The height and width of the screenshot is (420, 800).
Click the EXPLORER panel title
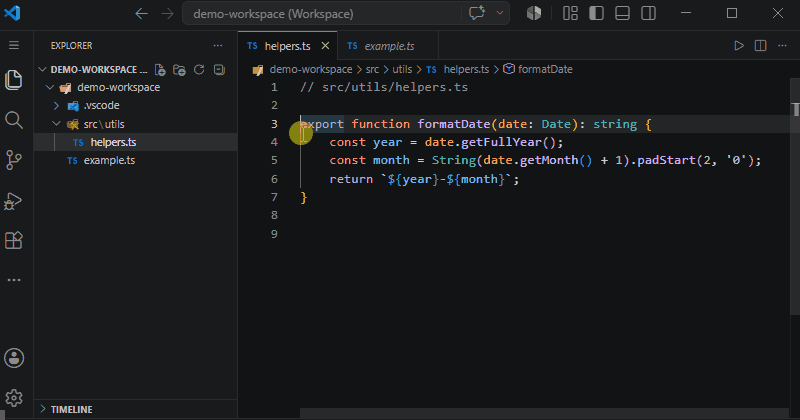coord(71,45)
